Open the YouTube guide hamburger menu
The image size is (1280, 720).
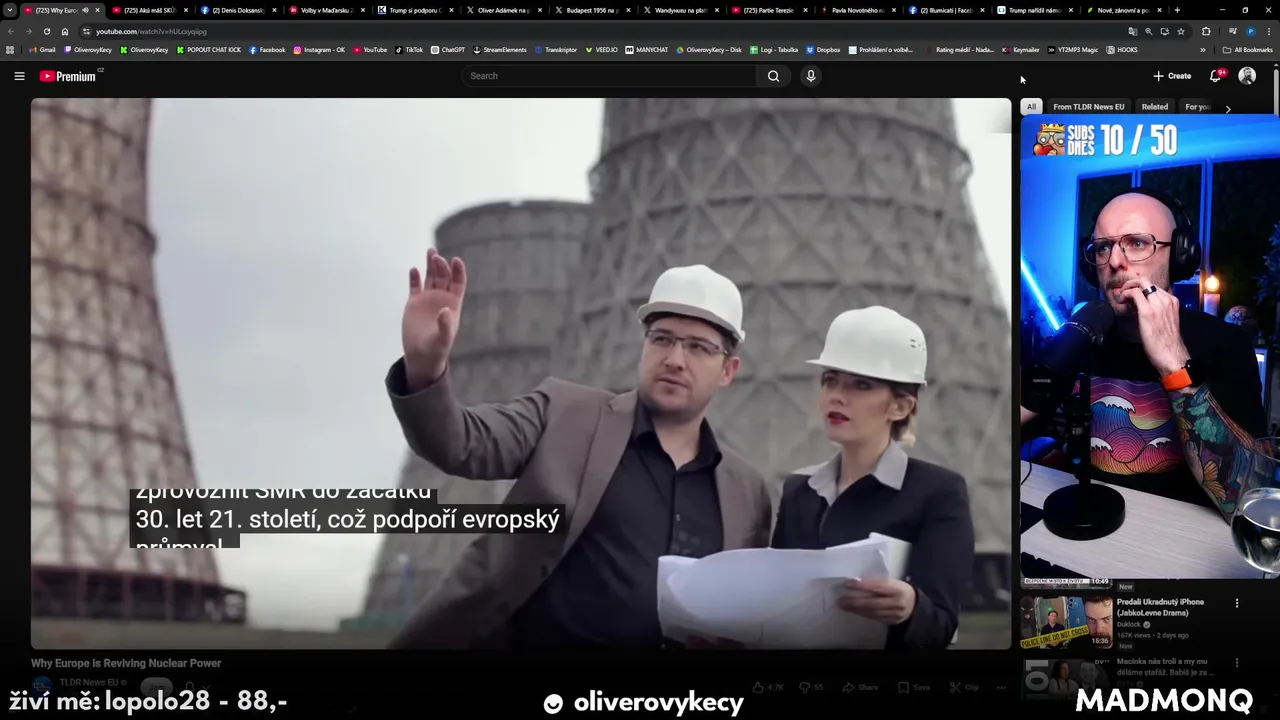[19, 76]
